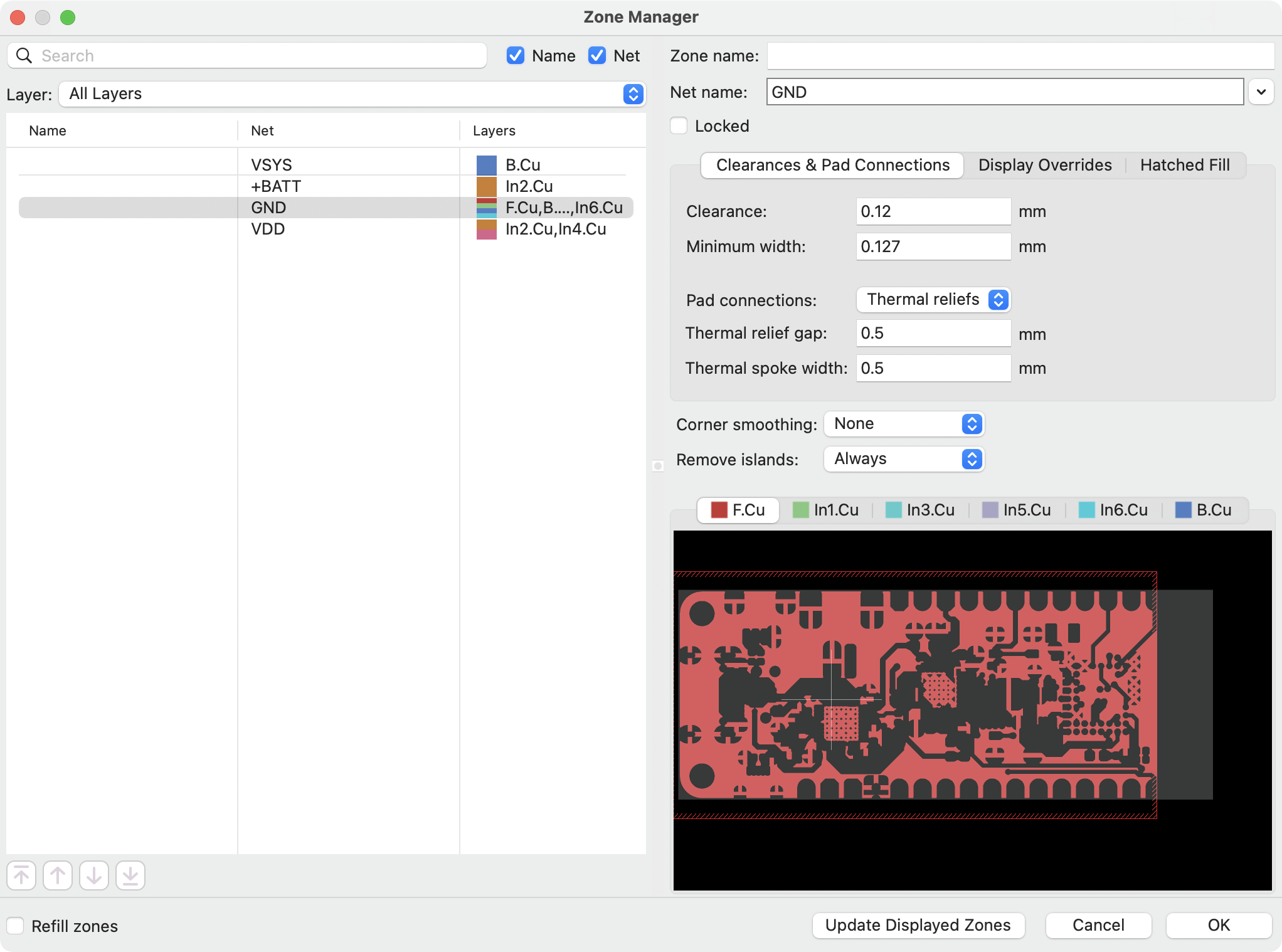Toggle the Name filter checkbox
The height and width of the screenshot is (952, 1282).
click(516, 56)
